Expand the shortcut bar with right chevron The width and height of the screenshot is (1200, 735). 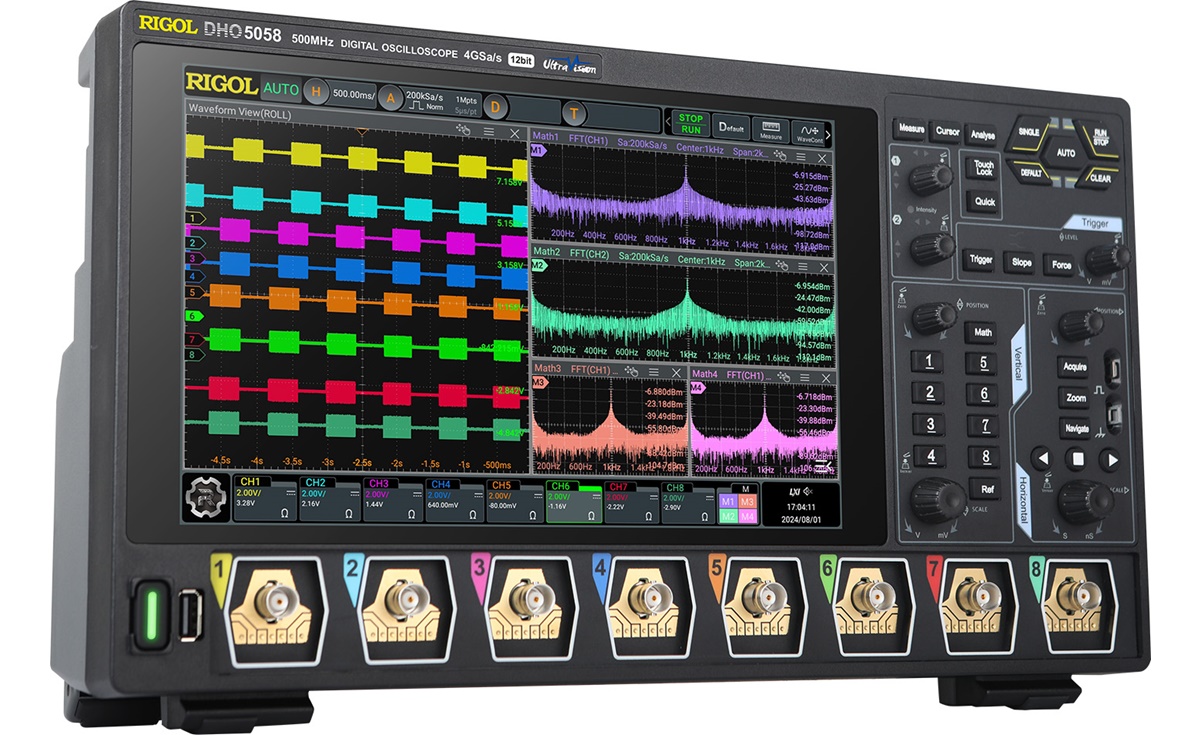pyautogui.click(x=828, y=133)
